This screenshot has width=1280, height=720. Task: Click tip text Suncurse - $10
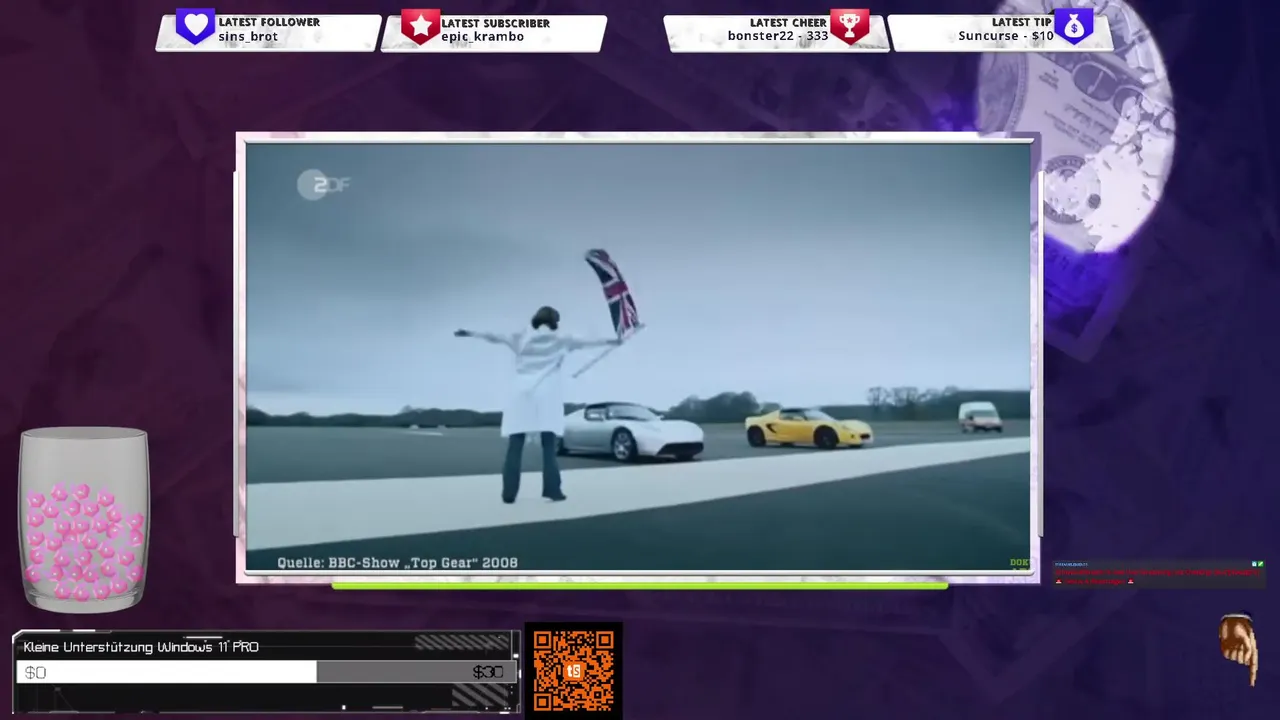pos(1005,36)
